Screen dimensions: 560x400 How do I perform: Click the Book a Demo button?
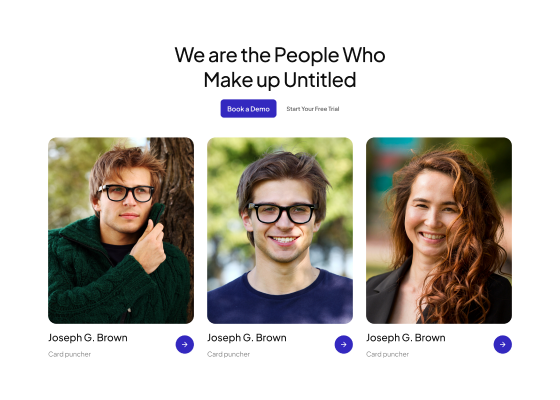click(x=248, y=109)
